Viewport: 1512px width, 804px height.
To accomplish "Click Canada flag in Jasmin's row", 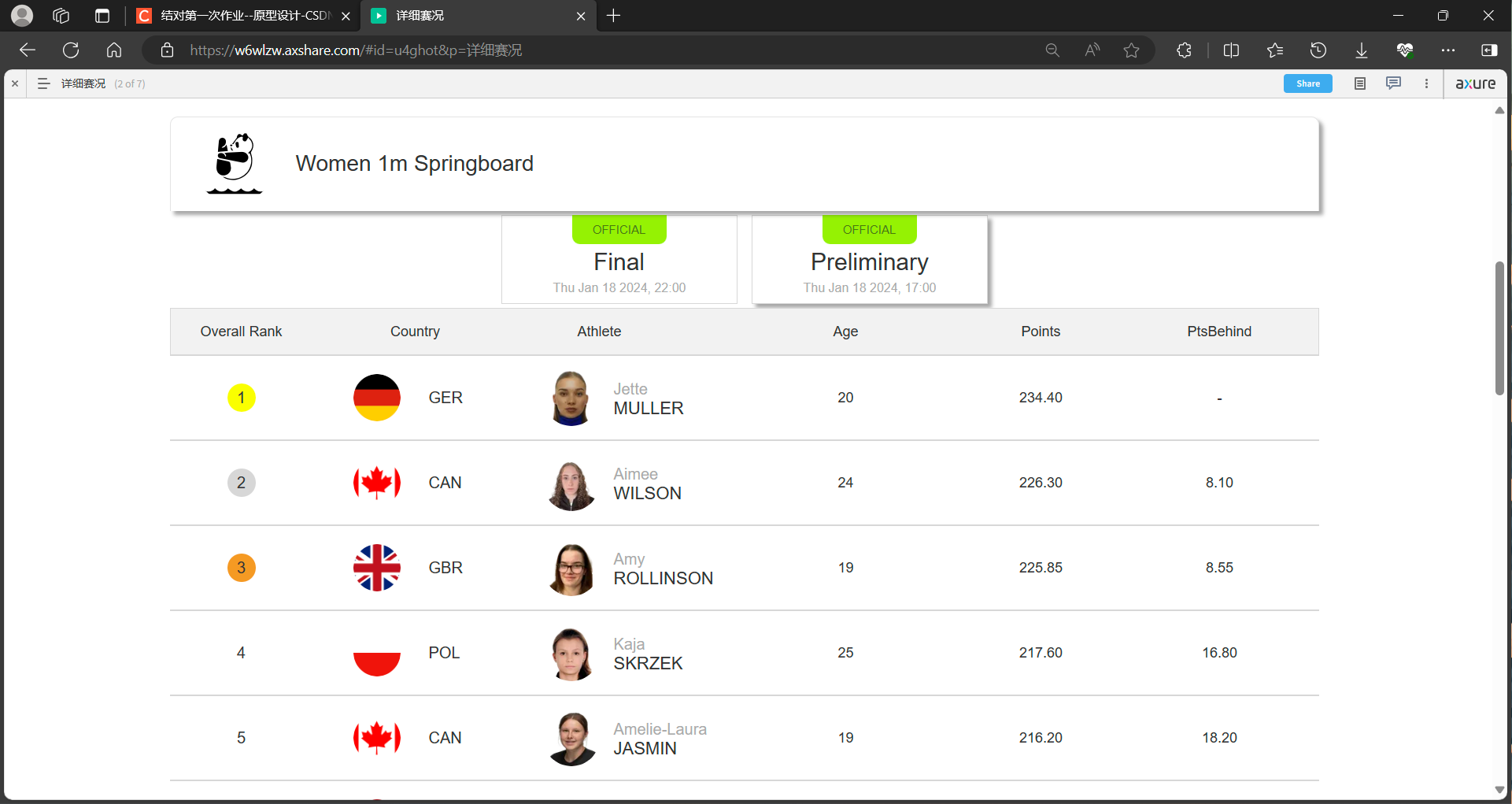I will pos(377,738).
